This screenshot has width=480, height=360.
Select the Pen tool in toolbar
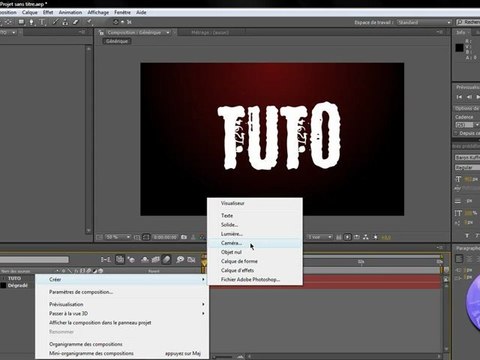[x=31, y=22]
